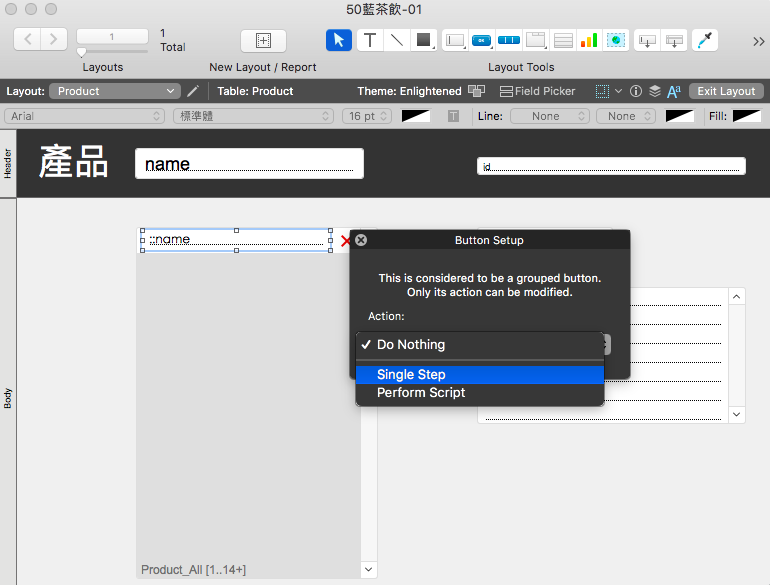Select the Chart tool

(589, 40)
